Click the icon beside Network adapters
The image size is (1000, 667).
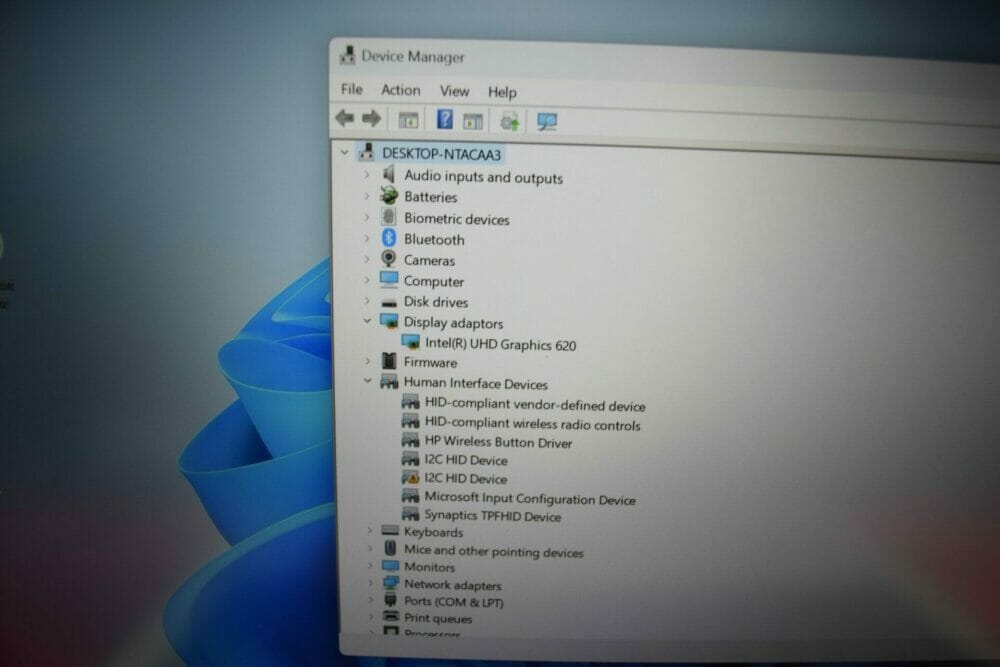click(x=390, y=583)
